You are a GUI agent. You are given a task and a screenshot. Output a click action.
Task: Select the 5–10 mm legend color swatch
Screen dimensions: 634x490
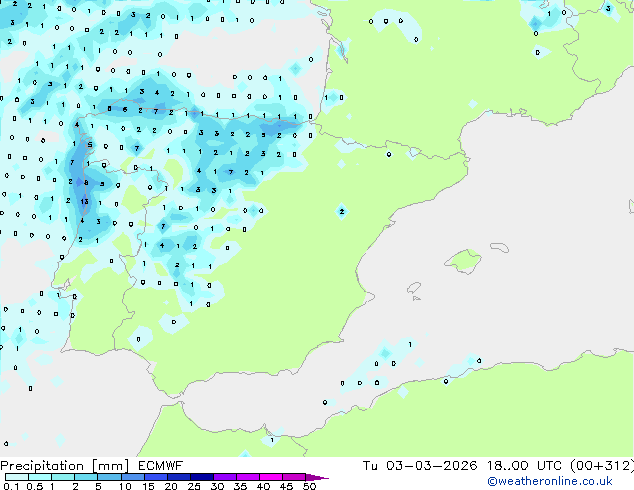(109, 477)
